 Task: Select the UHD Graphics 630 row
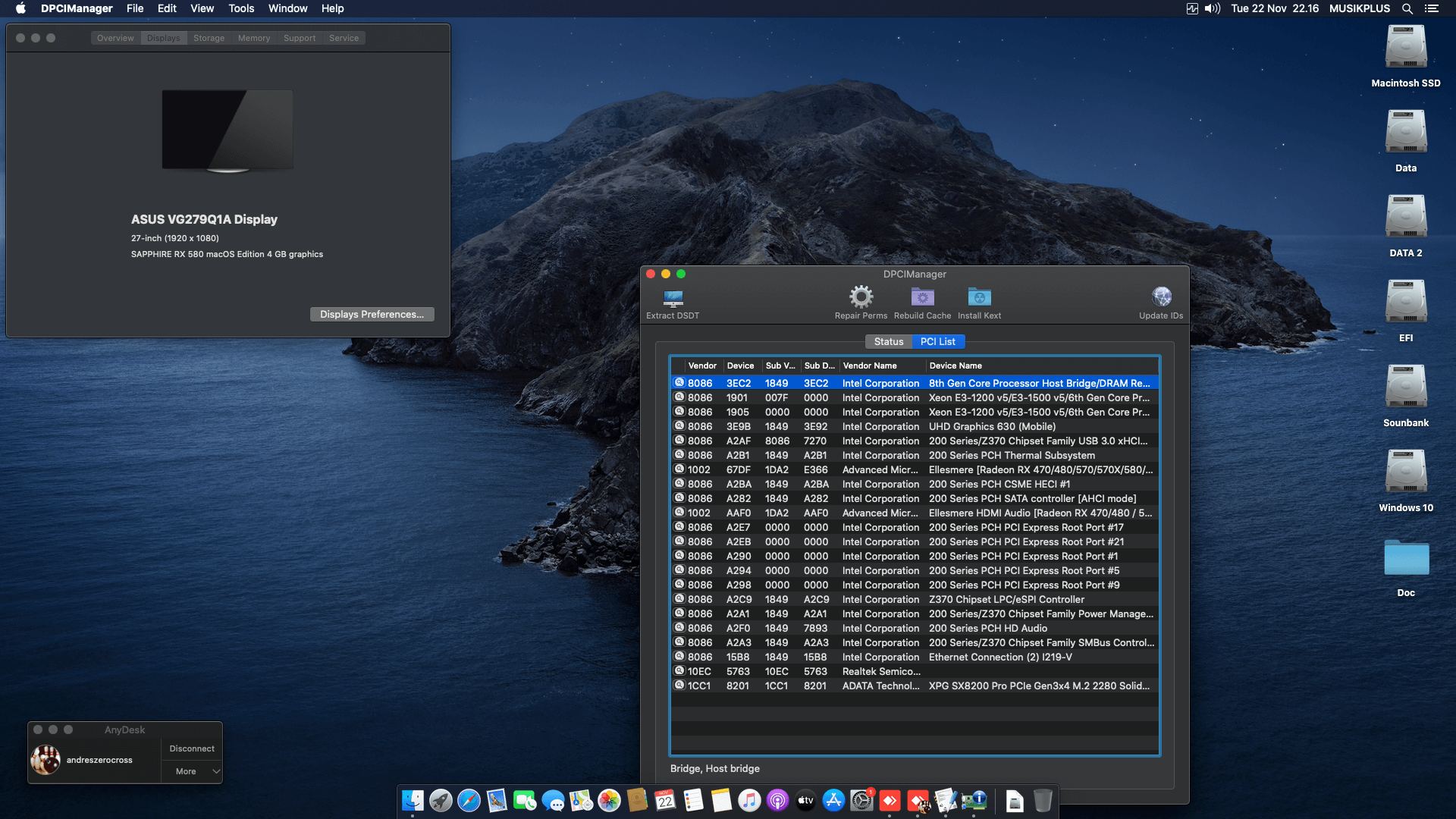tap(991, 427)
